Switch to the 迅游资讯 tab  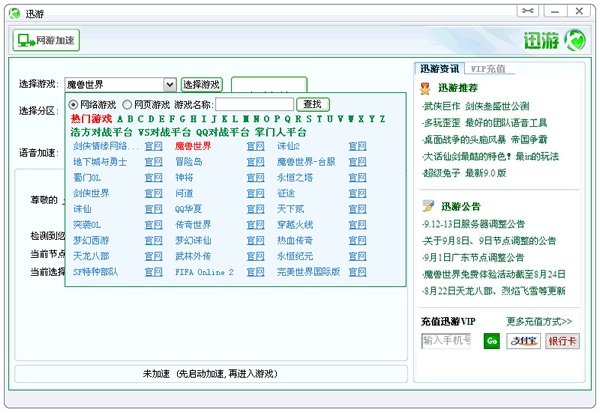tap(439, 69)
